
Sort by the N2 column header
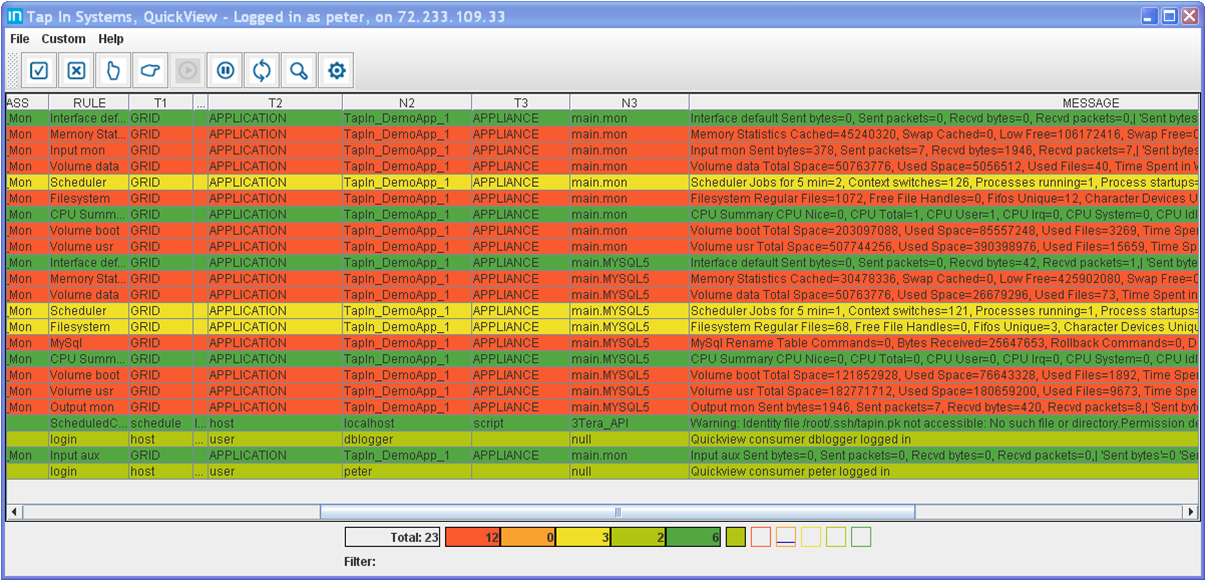click(407, 103)
